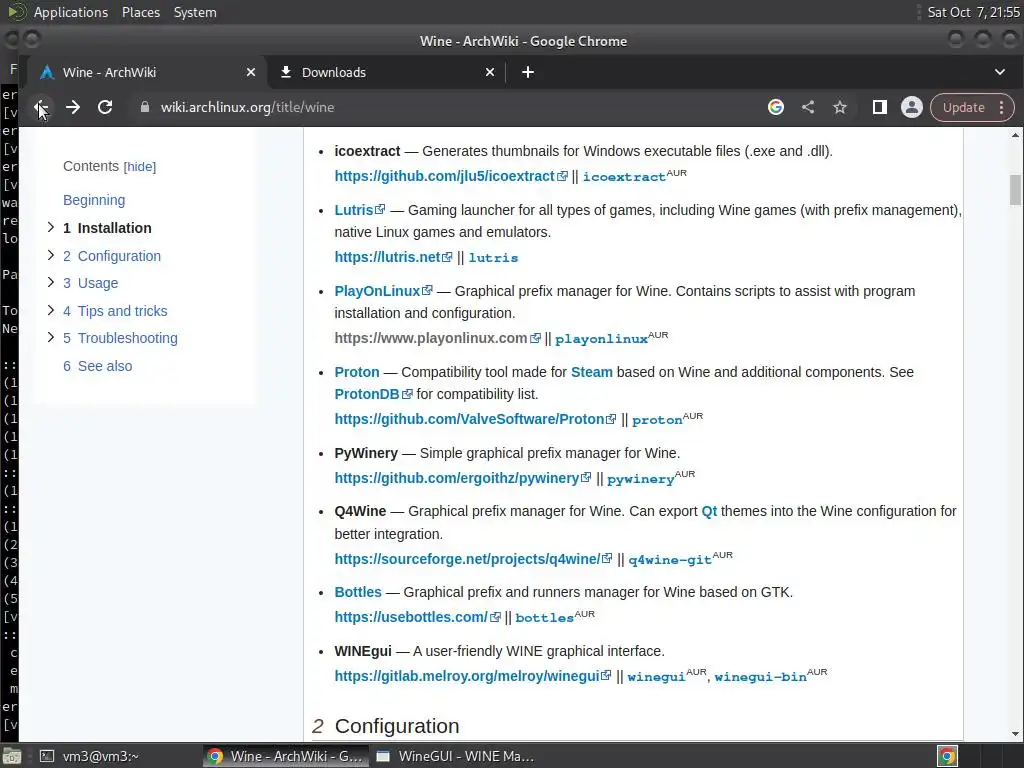Reload the ArchWiki page
1024x768 pixels.
(x=105, y=108)
